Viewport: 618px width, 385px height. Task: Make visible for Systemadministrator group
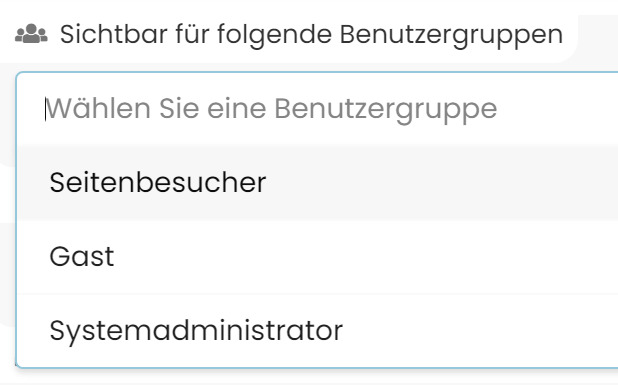[x=318, y=330]
